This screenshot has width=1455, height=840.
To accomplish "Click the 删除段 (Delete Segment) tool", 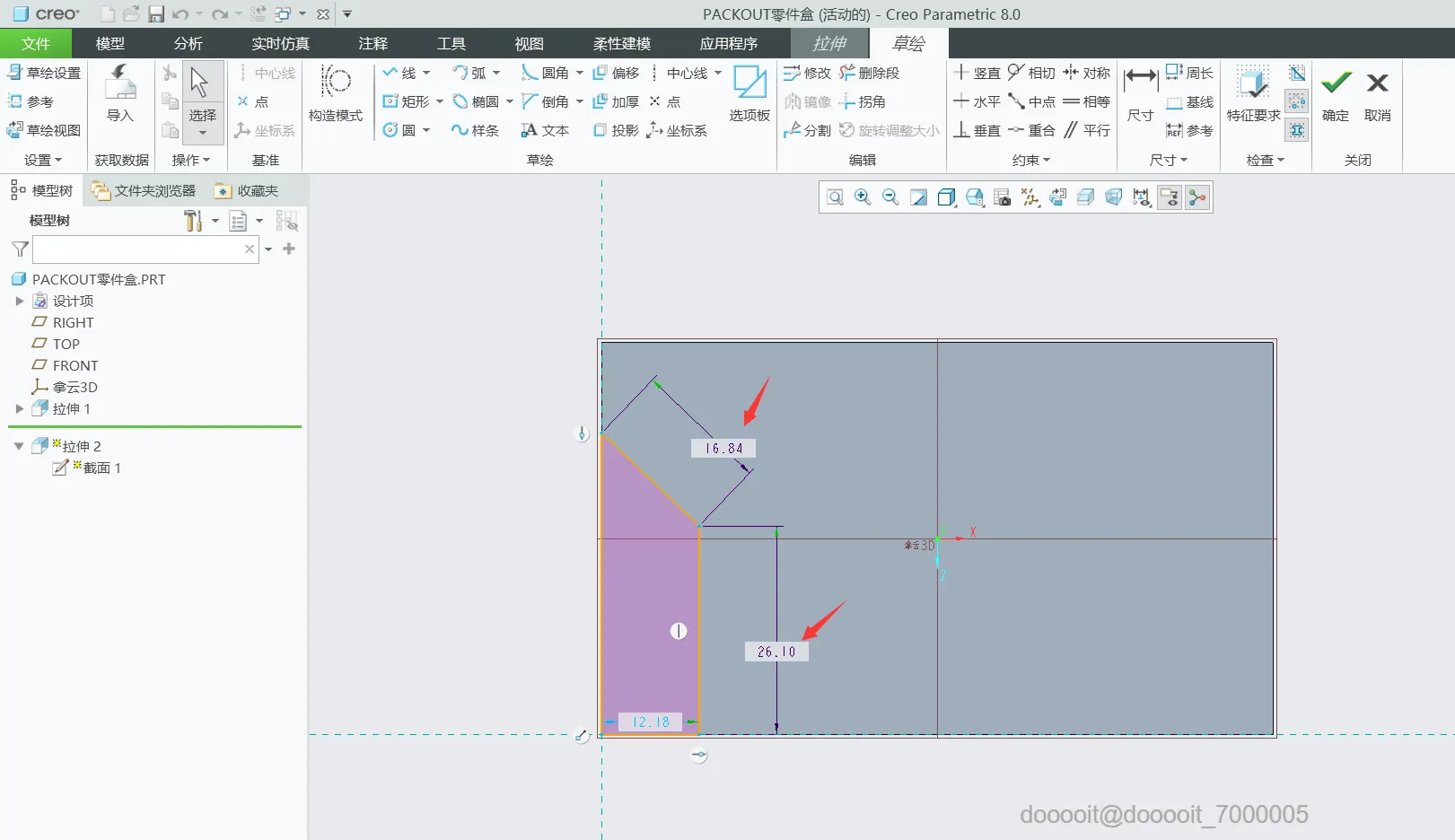I will [869, 73].
